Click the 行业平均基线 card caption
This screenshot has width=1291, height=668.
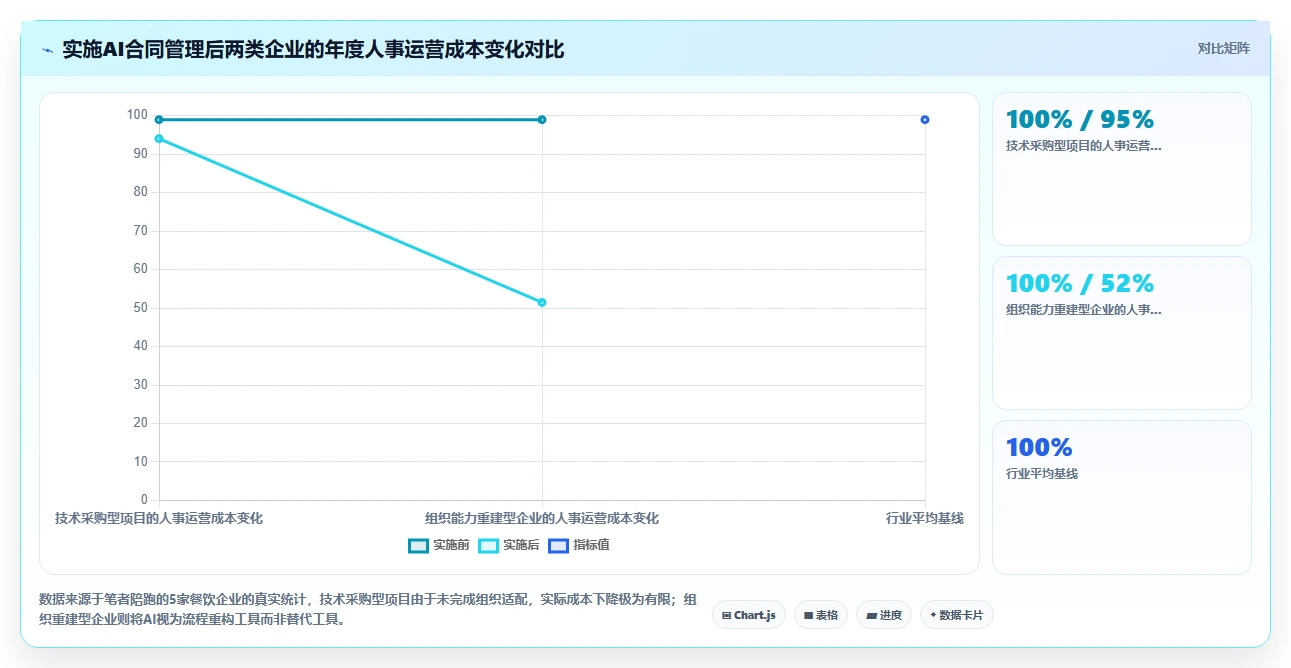[1042, 474]
